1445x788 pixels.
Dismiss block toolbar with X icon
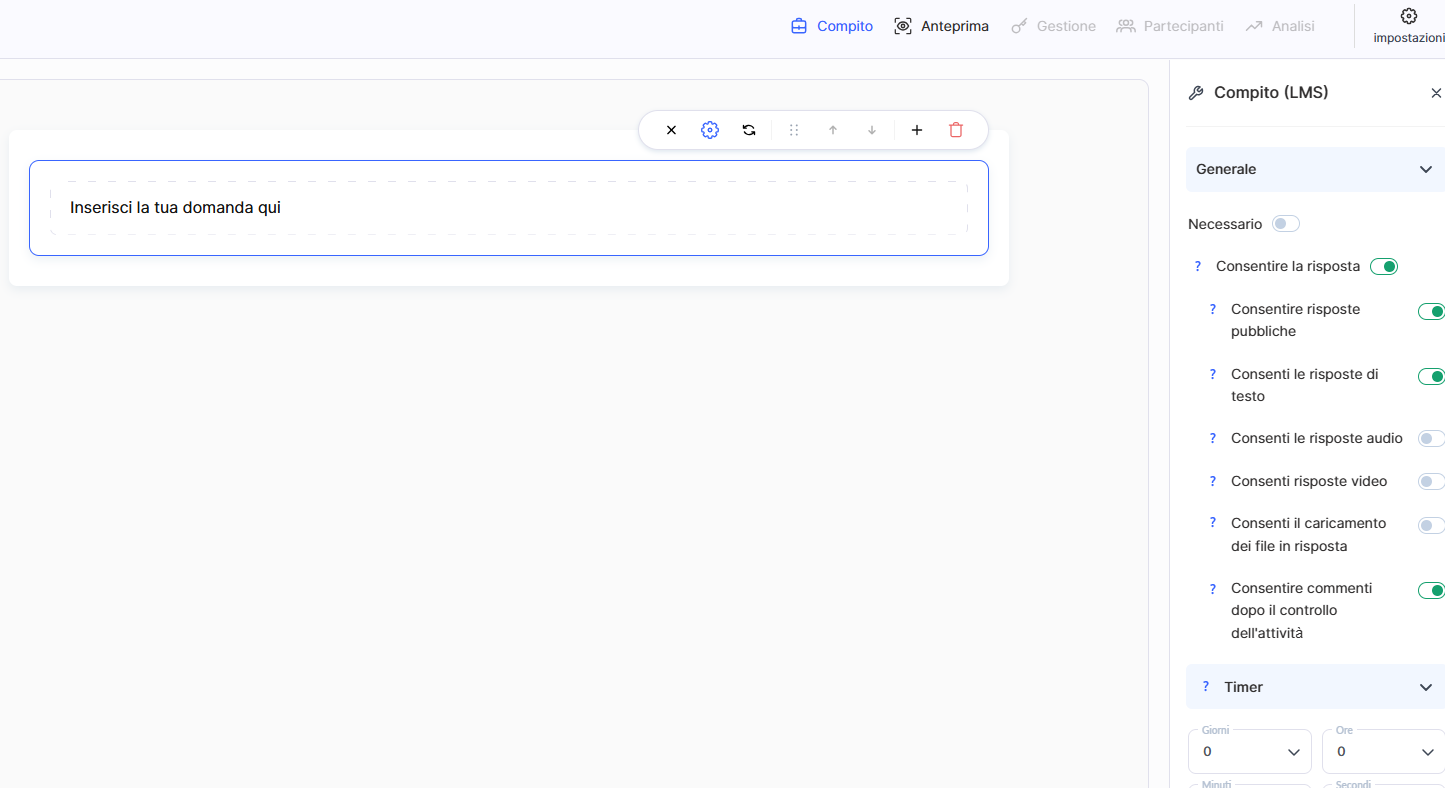click(672, 130)
